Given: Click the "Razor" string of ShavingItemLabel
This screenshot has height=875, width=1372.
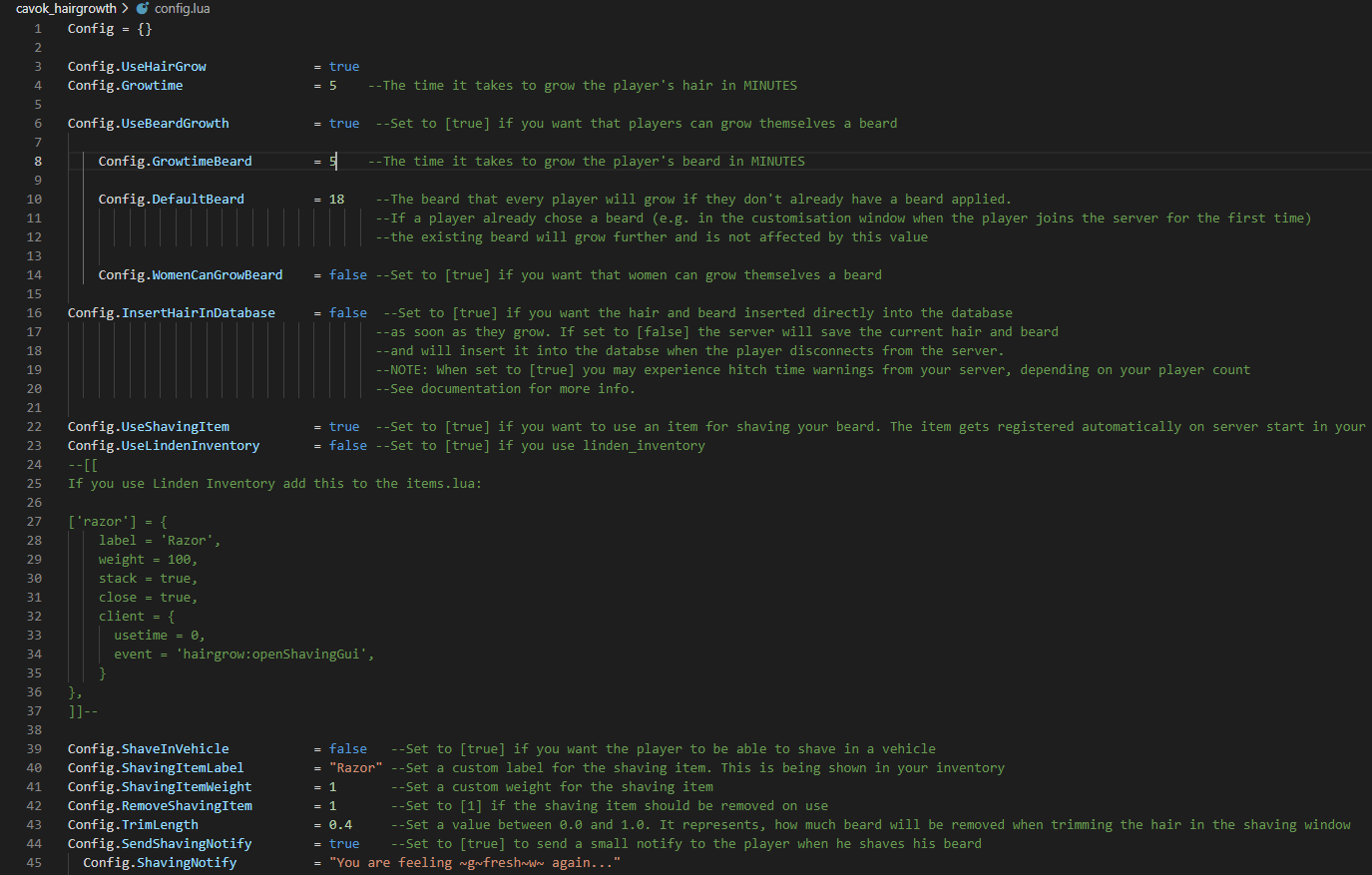Looking at the screenshot, I should 356,767.
